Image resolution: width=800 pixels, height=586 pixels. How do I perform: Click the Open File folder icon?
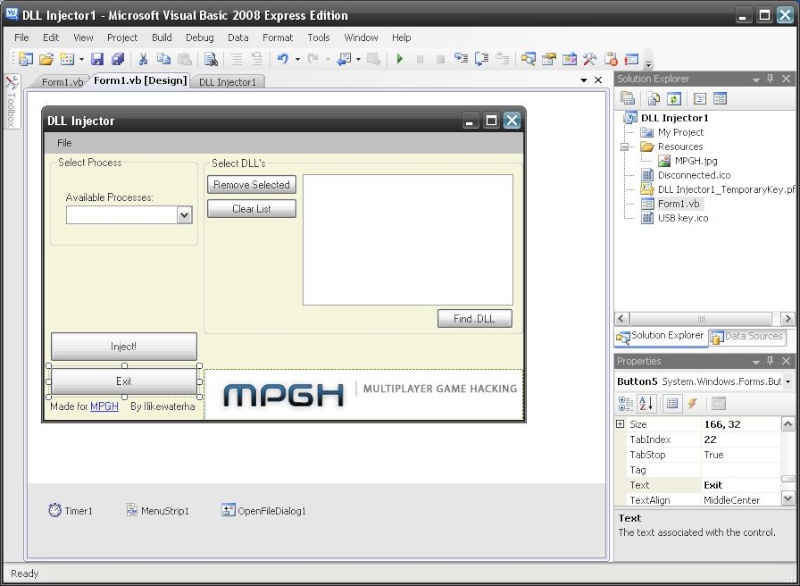[x=46, y=59]
